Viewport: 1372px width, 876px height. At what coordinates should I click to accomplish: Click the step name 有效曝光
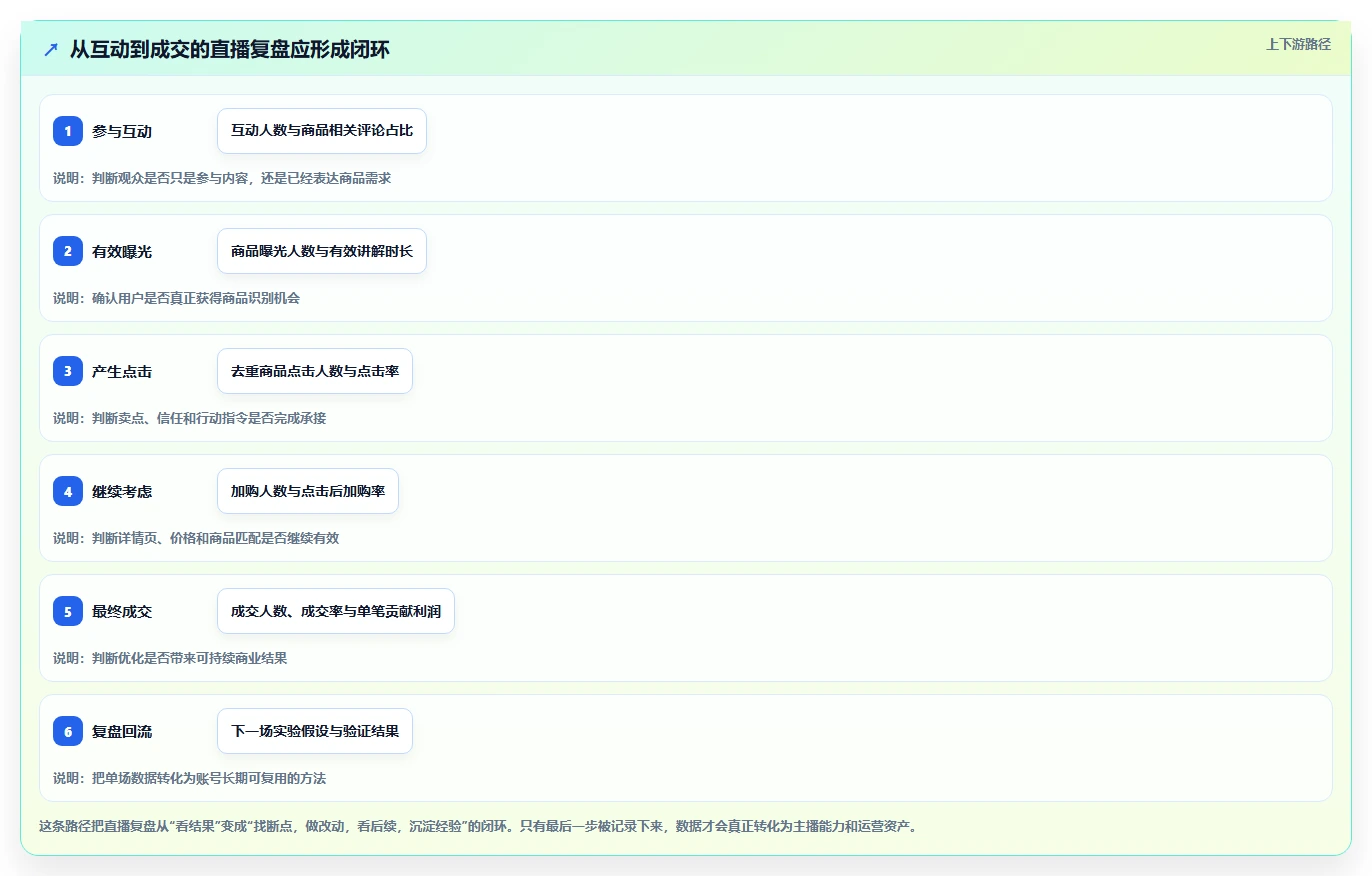(x=122, y=252)
